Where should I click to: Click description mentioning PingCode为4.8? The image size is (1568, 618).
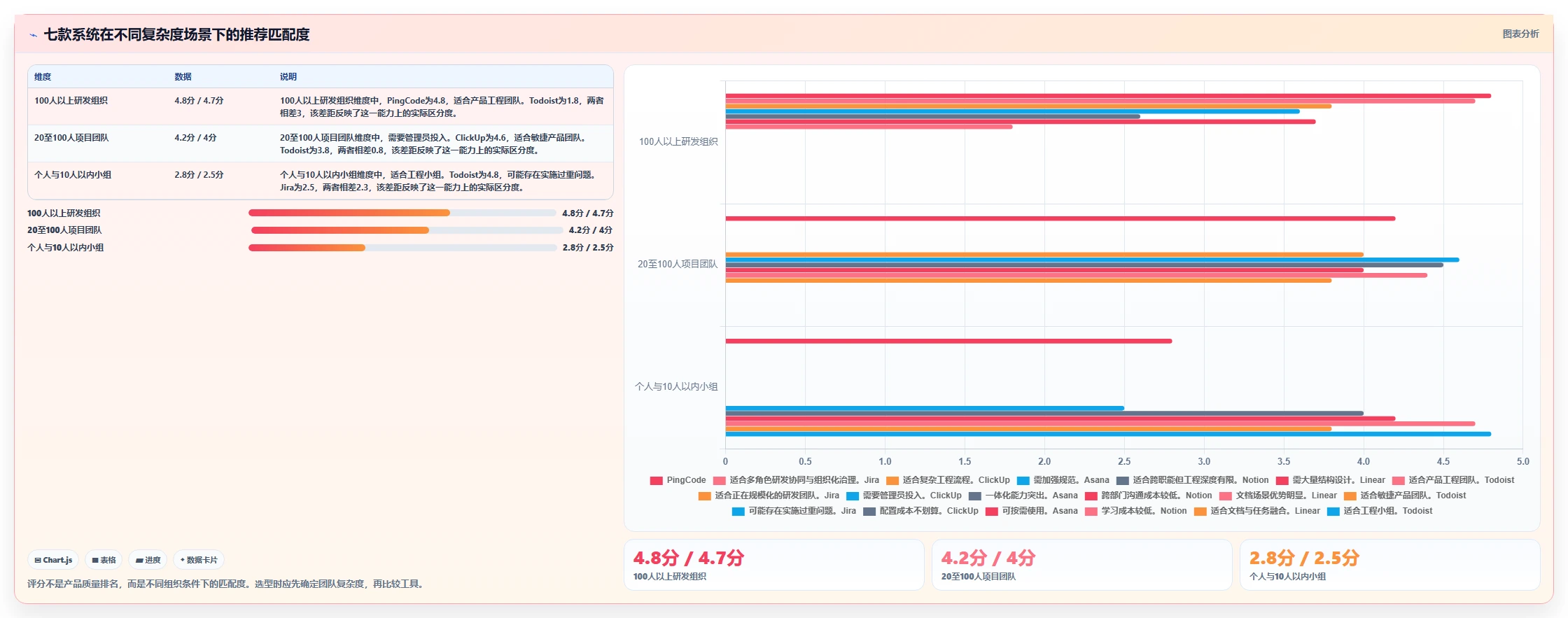pyautogui.click(x=442, y=107)
